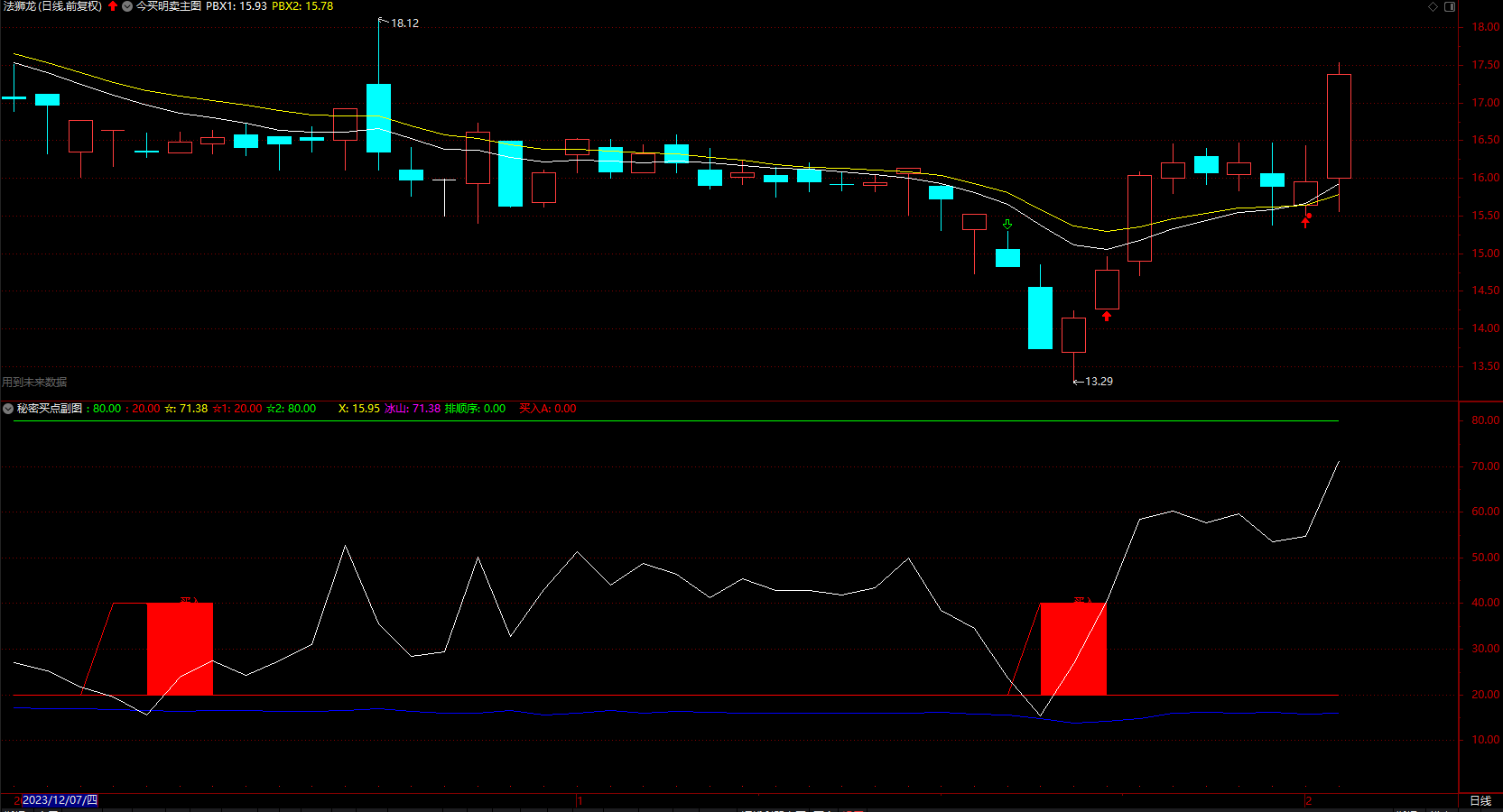Click the 13.50 price axis label
1503x812 pixels.
point(1486,366)
